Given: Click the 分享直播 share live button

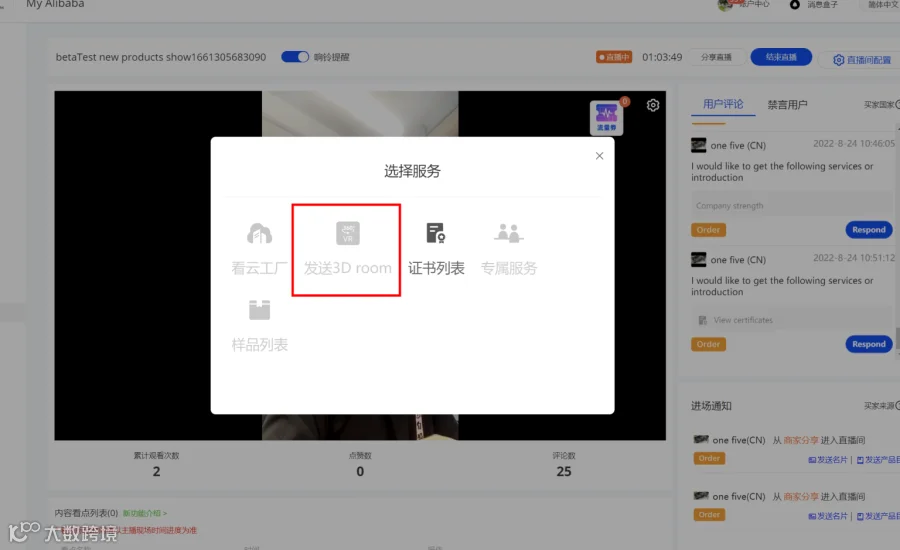Looking at the screenshot, I should 716,57.
